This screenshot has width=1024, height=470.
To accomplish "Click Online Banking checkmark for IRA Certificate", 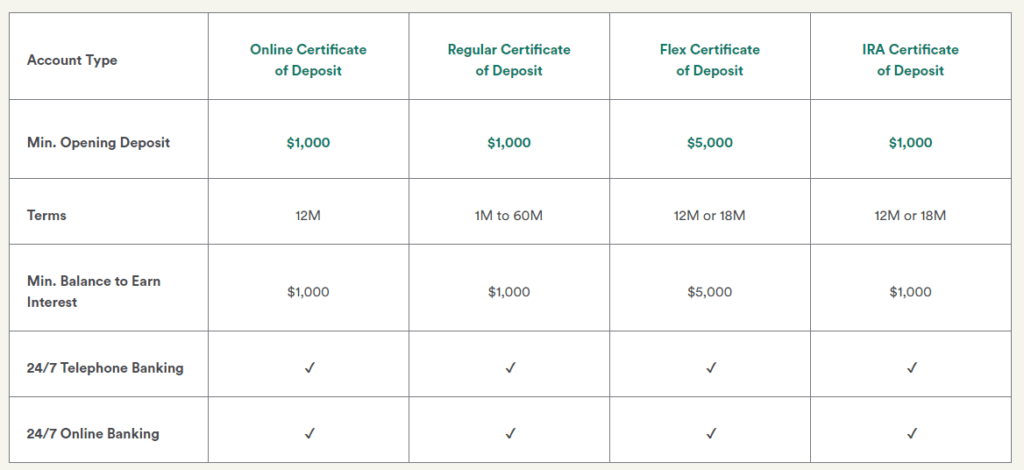I will [912, 433].
